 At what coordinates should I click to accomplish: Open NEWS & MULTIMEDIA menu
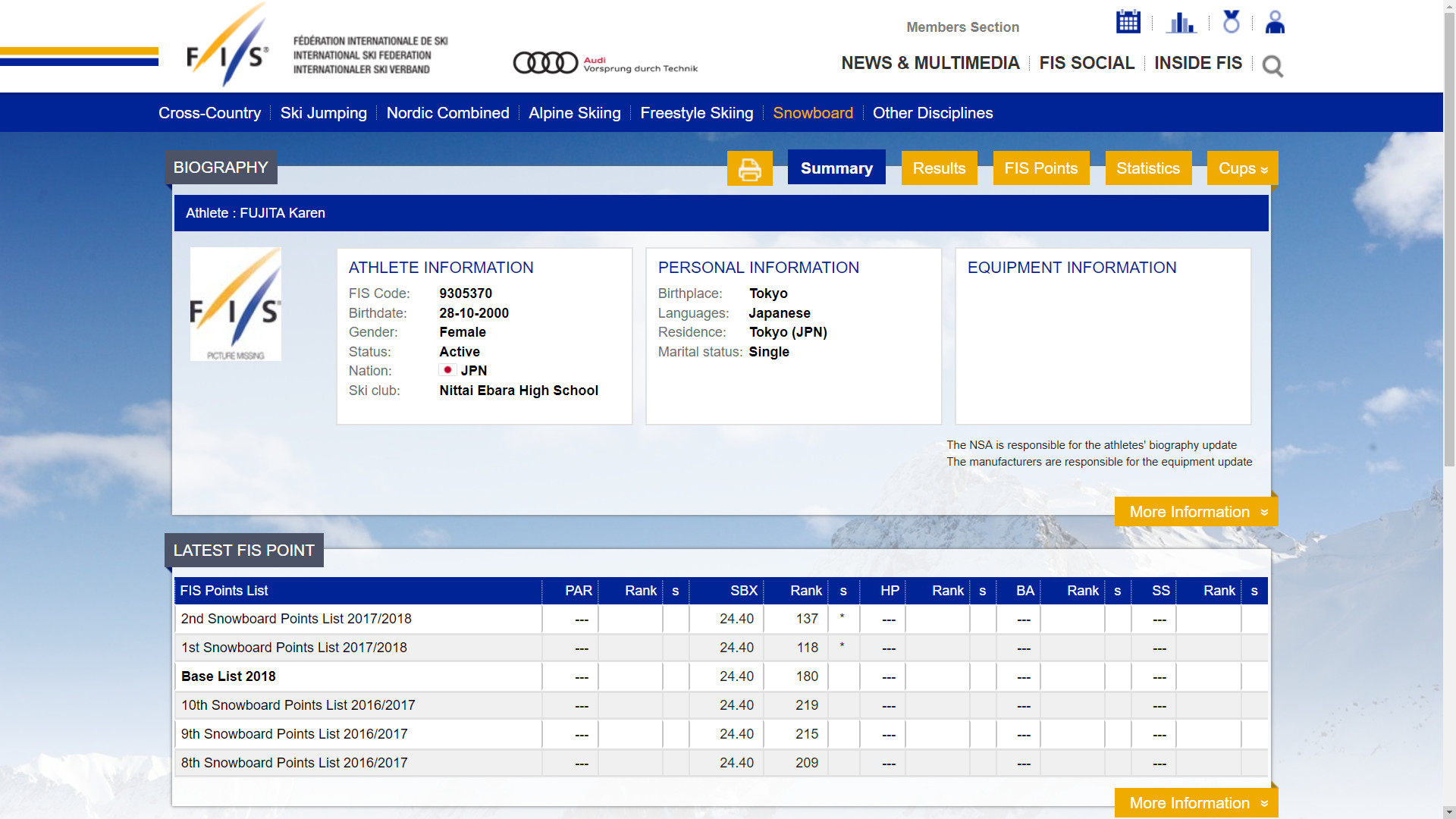[930, 63]
